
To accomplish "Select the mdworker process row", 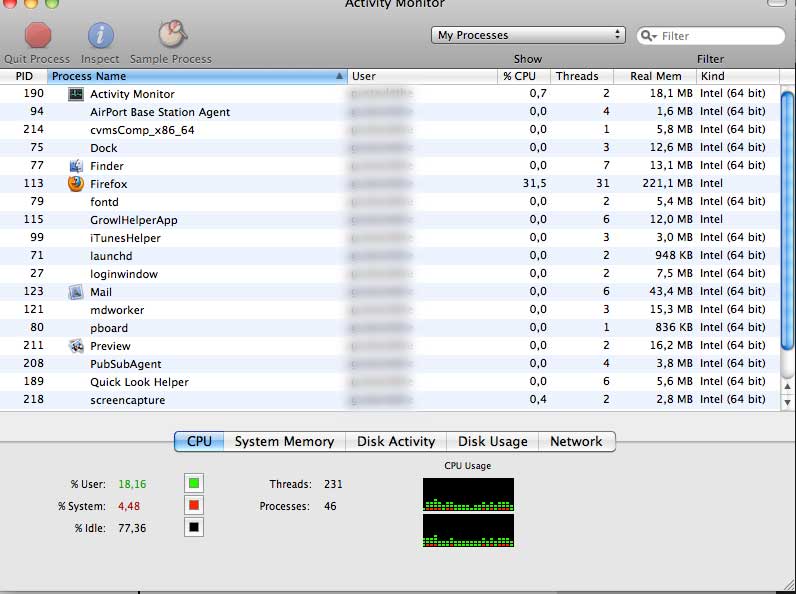I will [389, 310].
